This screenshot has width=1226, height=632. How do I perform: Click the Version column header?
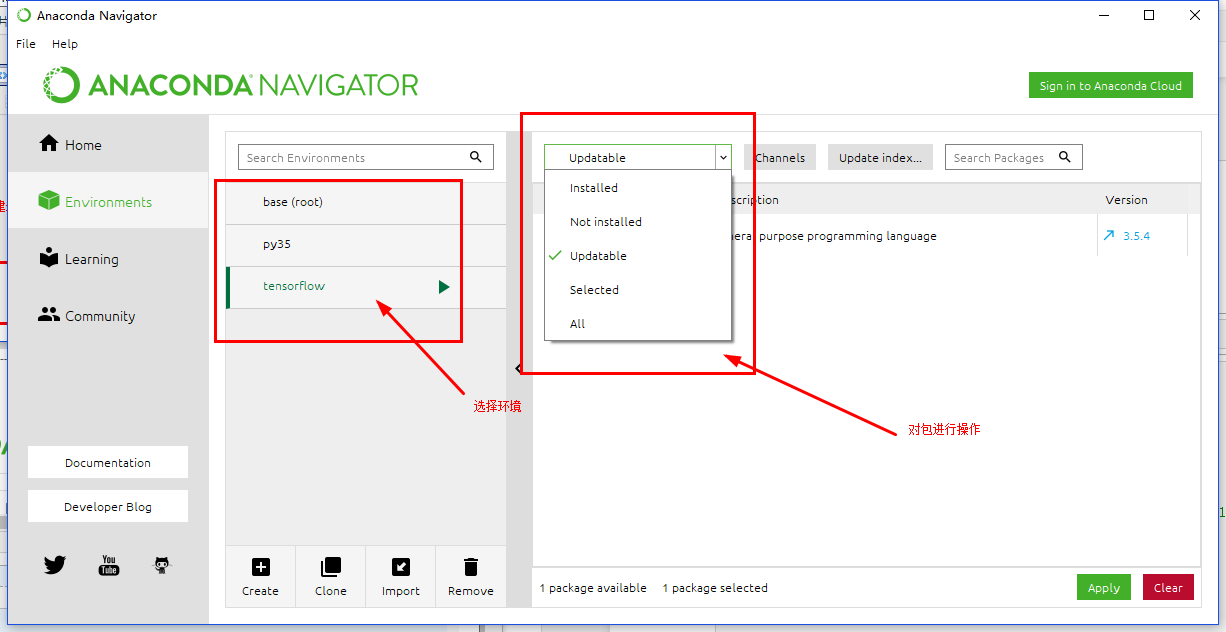(1126, 200)
